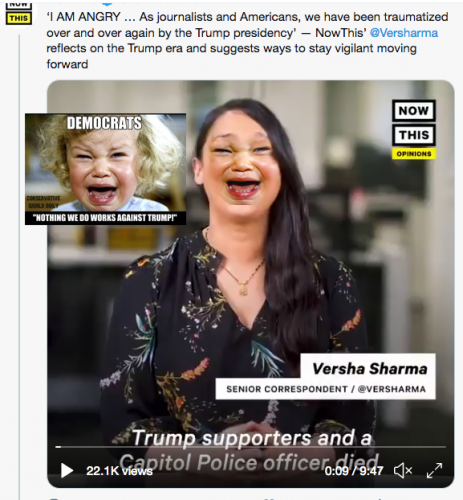
Task: Click the 0:09 / 9:47 time display
Action: pos(353,471)
